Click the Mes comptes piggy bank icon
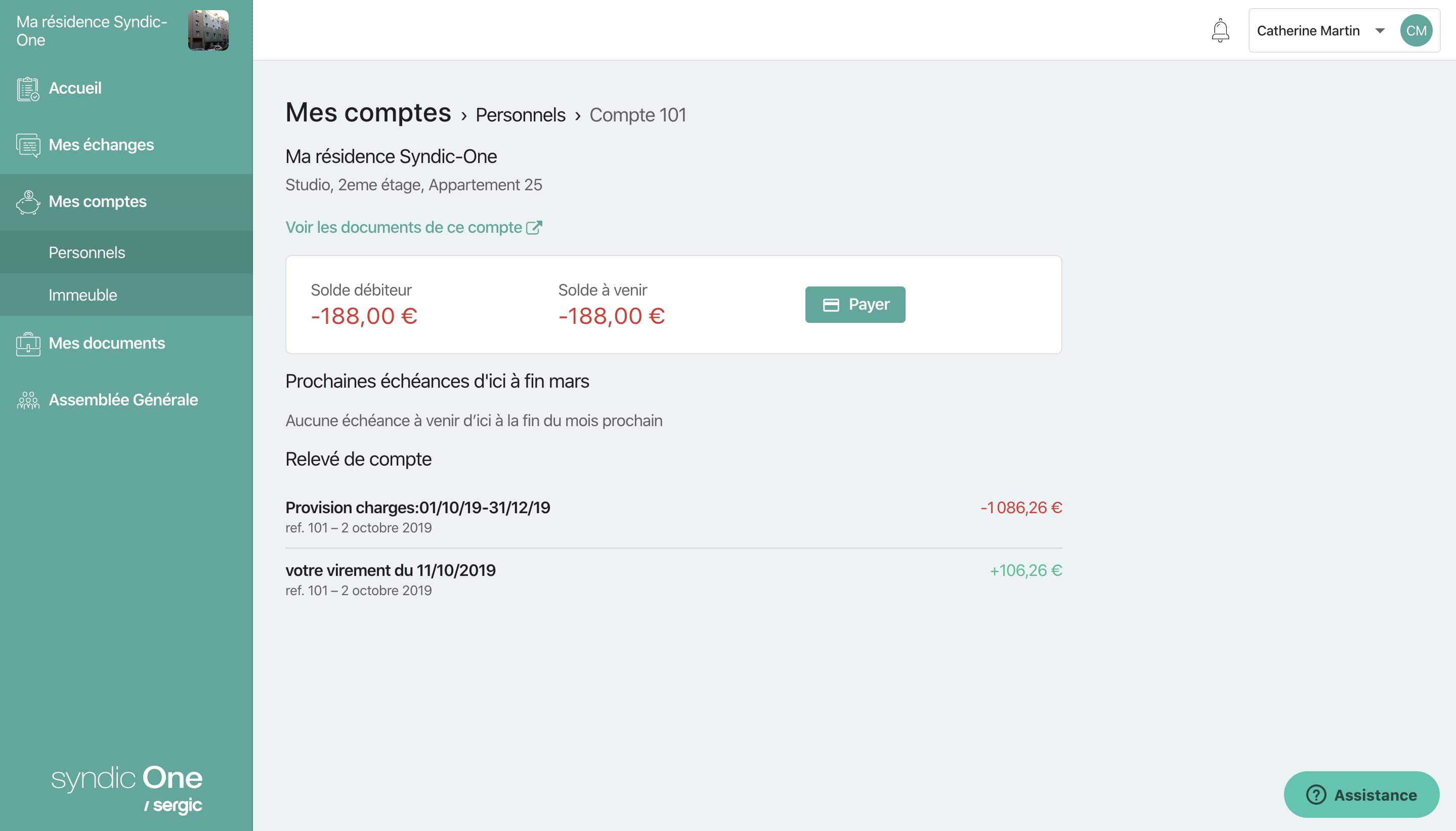Image resolution: width=1456 pixels, height=831 pixels. pos(28,202)
